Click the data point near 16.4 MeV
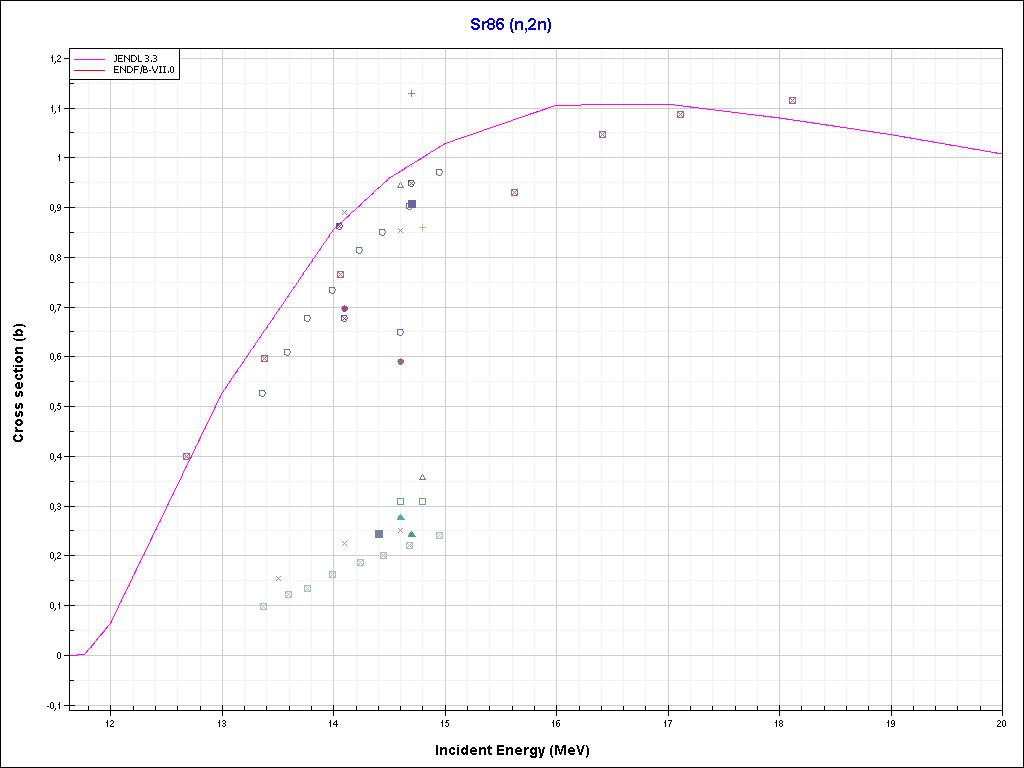1024x768 pixels. (x=602, y=134)
